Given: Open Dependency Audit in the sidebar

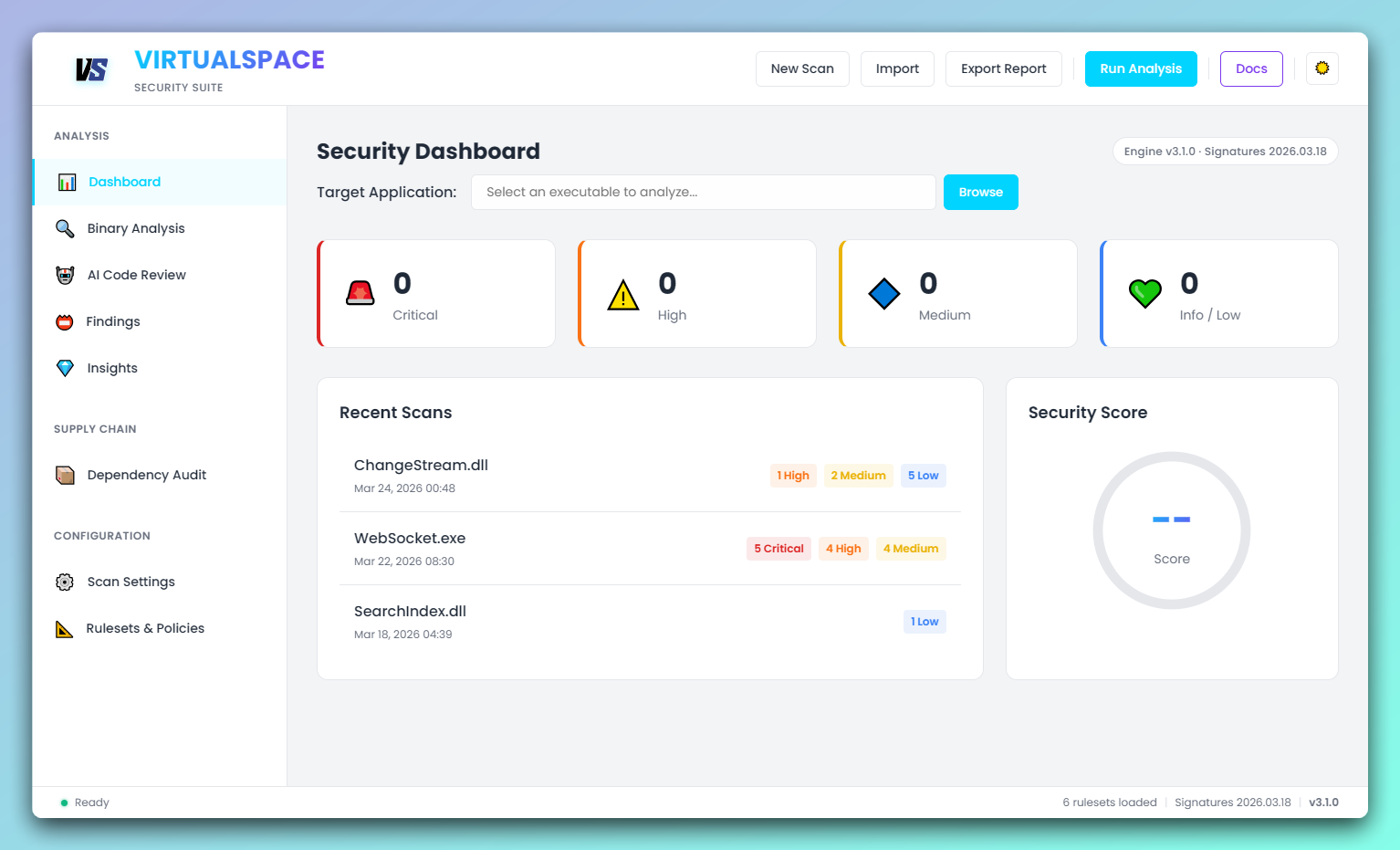Looking at the screenshot, I should pos(146,475).
